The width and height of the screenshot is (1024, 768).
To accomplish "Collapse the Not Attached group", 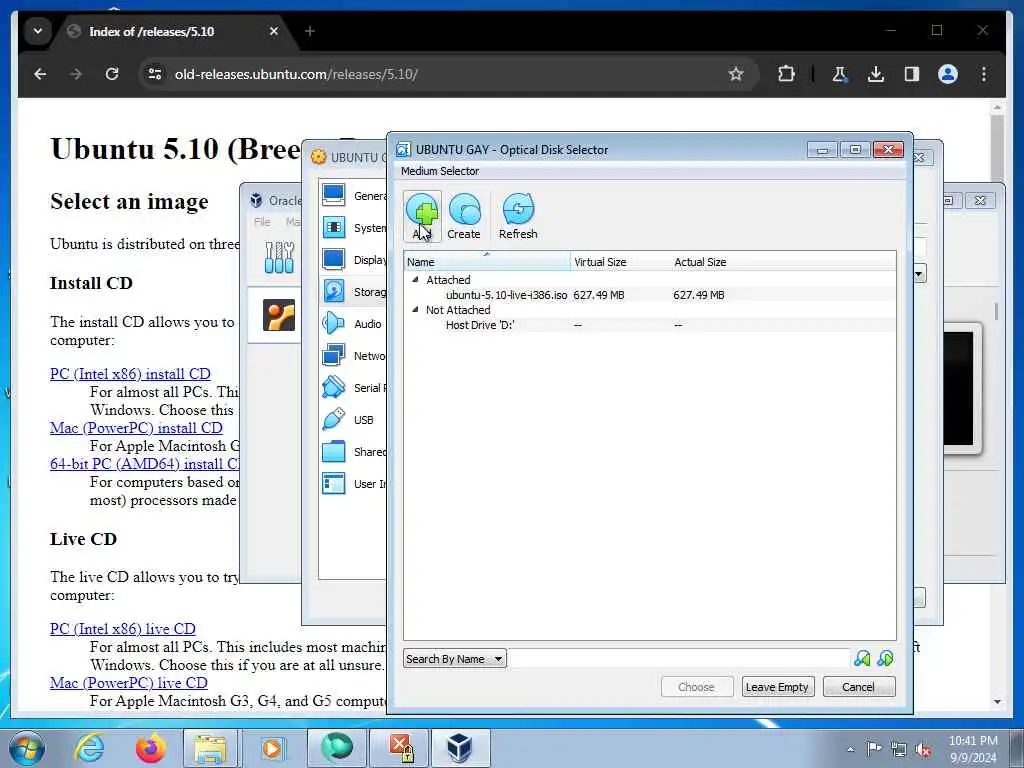I will [415, 310].
